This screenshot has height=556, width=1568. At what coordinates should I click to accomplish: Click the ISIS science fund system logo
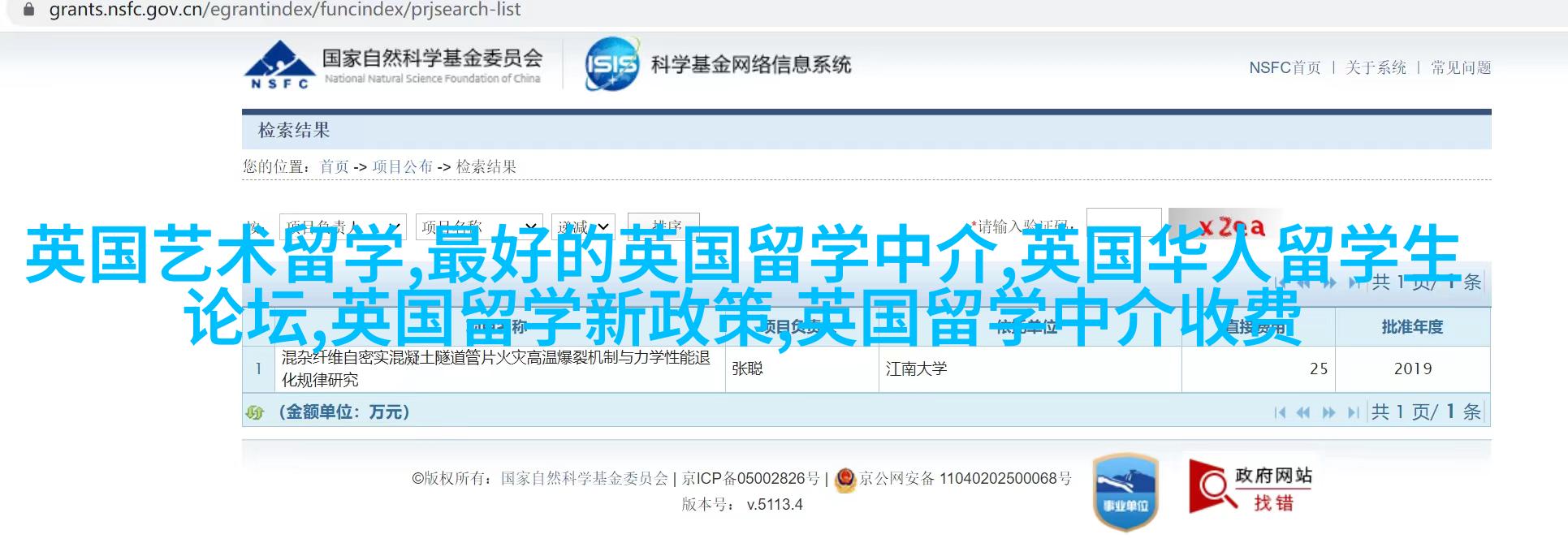(x=611, y=64)
